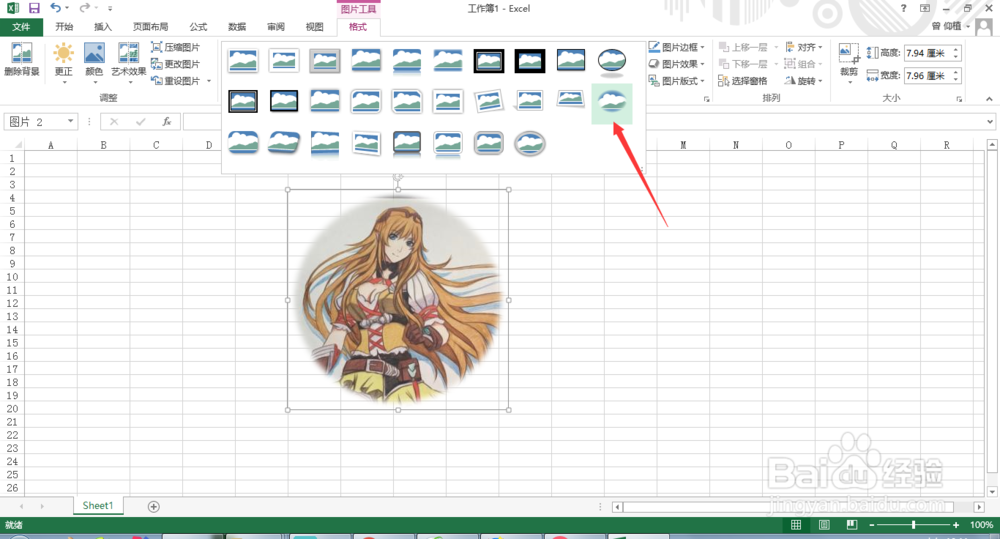Expand the Reset Picture dropdown arrow
Image resolution: width=1000 pixels, height=539 pixels.
209,81
